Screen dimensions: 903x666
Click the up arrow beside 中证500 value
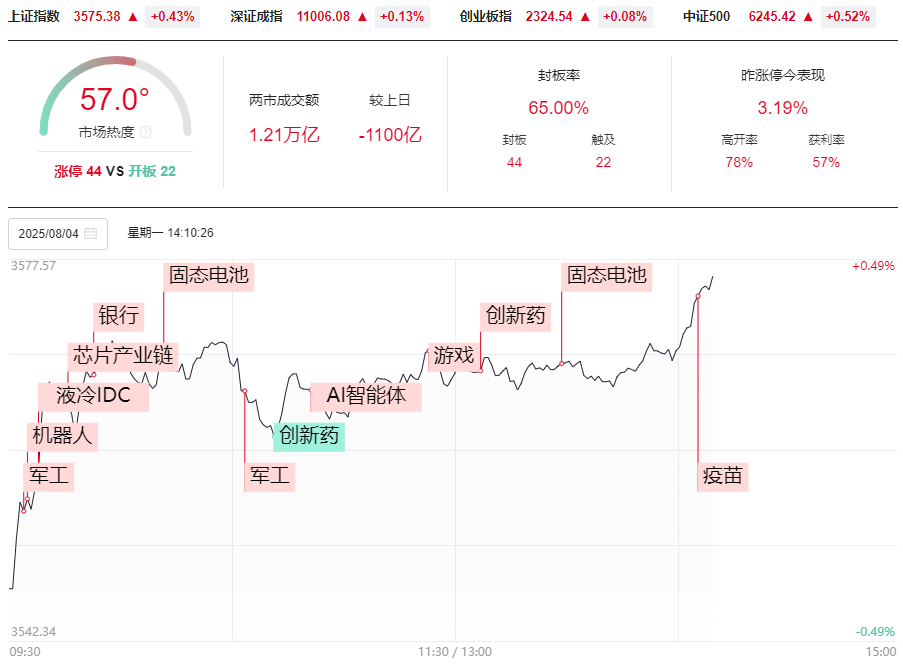click(x=808, y=17)
